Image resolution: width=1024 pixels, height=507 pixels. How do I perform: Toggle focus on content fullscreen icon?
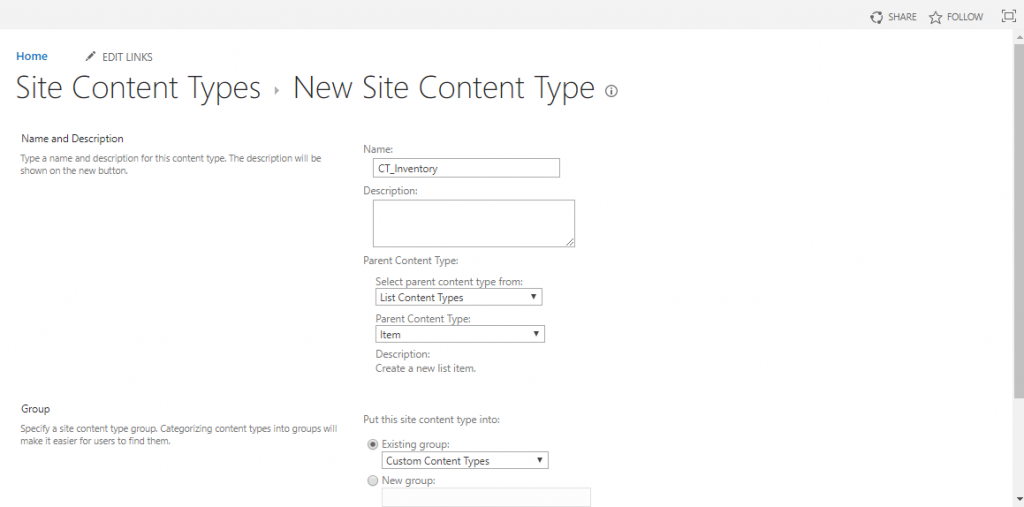pyautogui.click(x=1008, y=17)
